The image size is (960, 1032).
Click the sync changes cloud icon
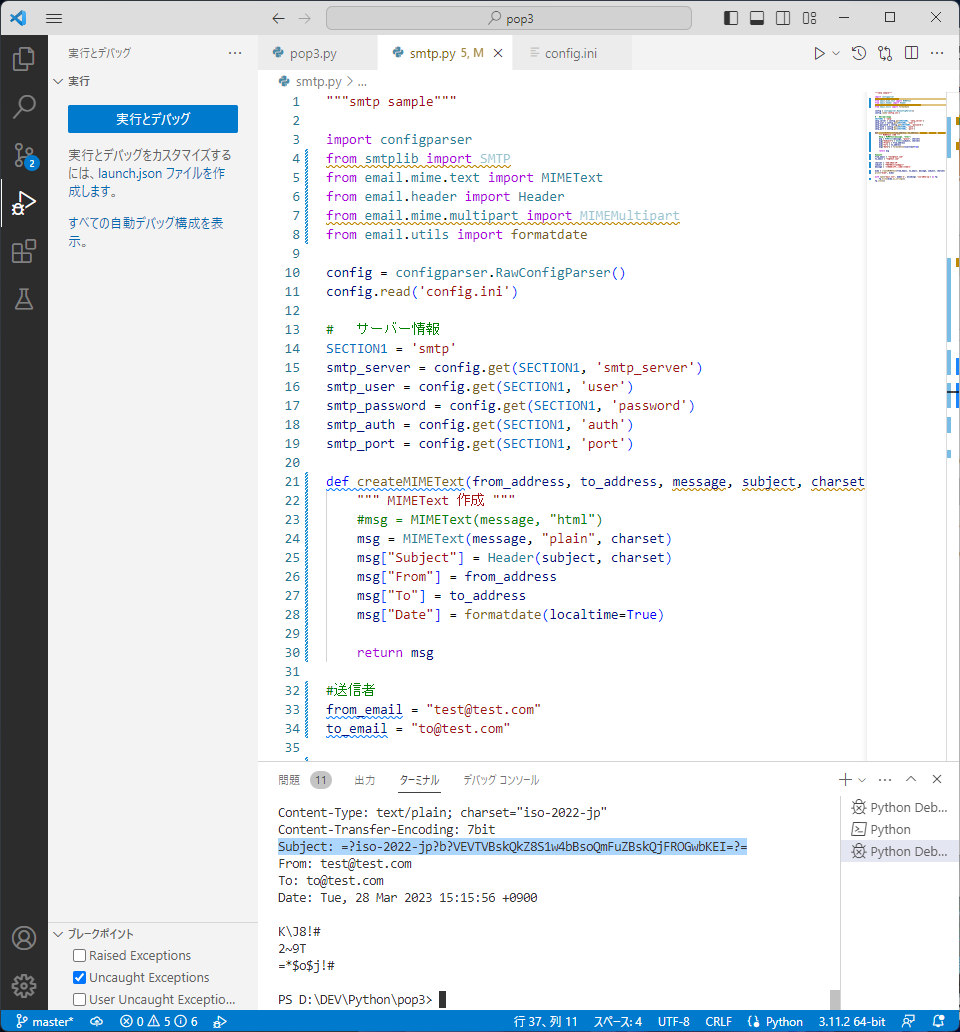pyautogui.click(x=97, y=1021)
